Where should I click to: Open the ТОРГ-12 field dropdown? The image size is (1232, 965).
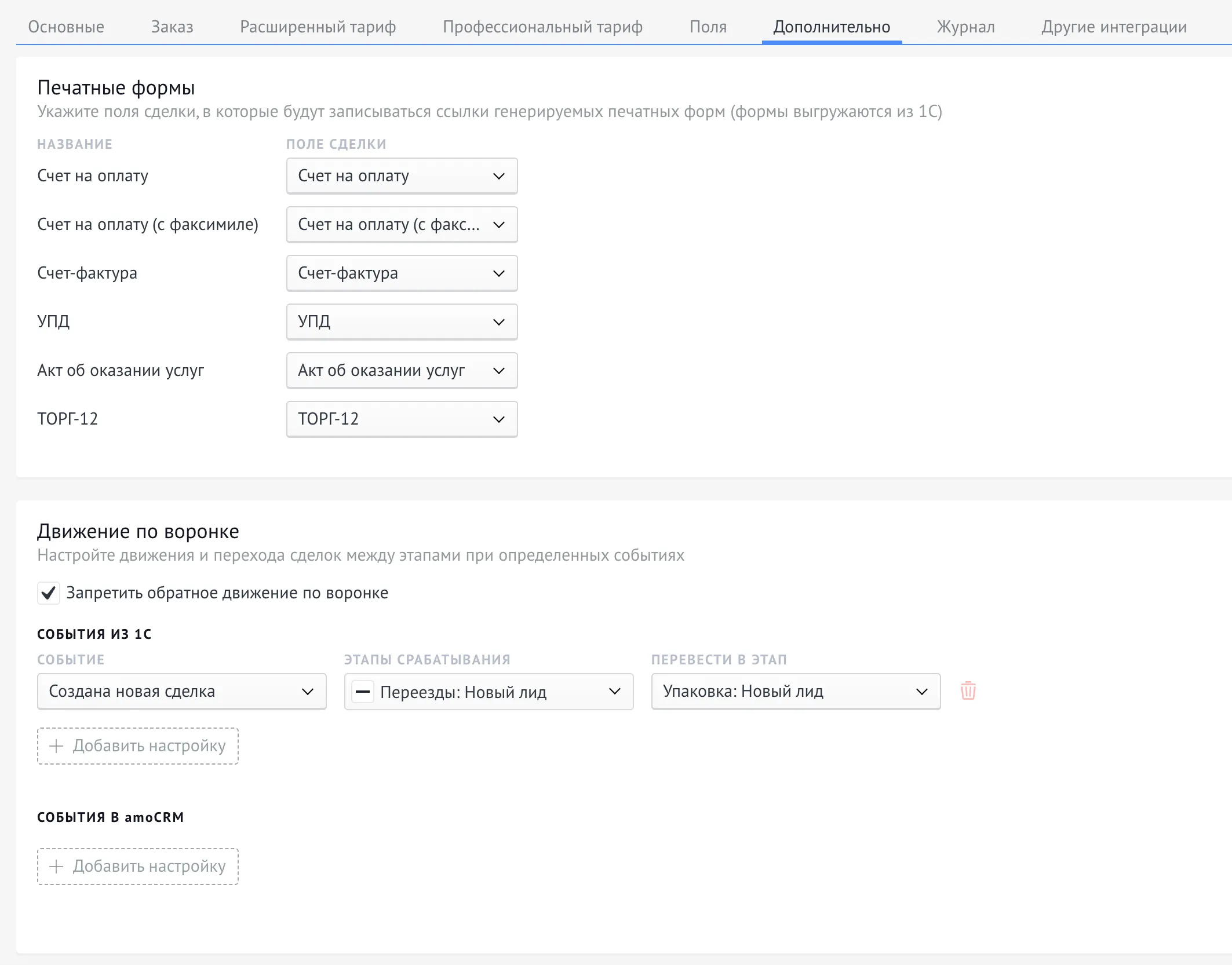402,419
